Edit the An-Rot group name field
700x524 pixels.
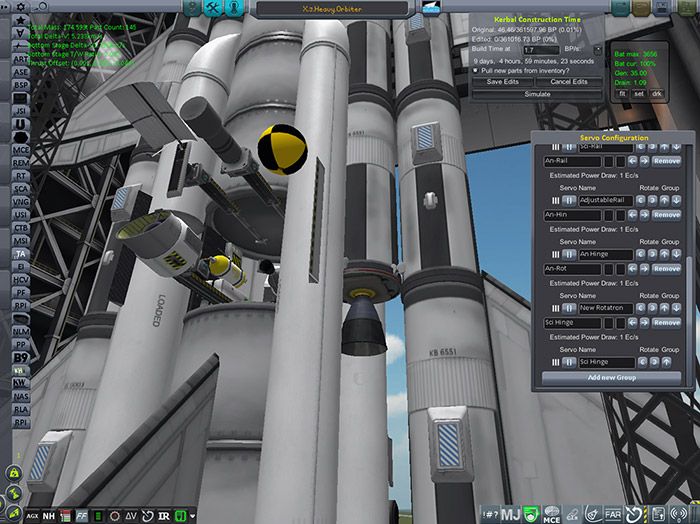572,269
